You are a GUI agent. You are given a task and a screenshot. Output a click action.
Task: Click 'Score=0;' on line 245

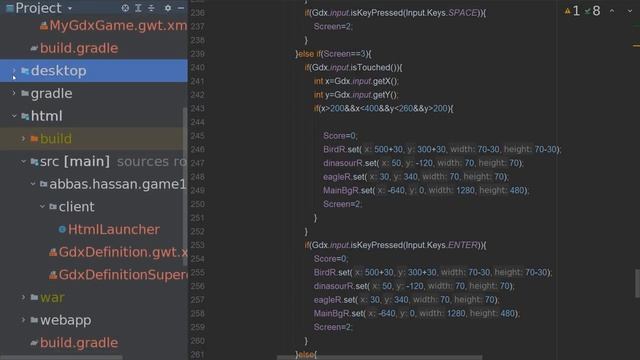[340, 136]
